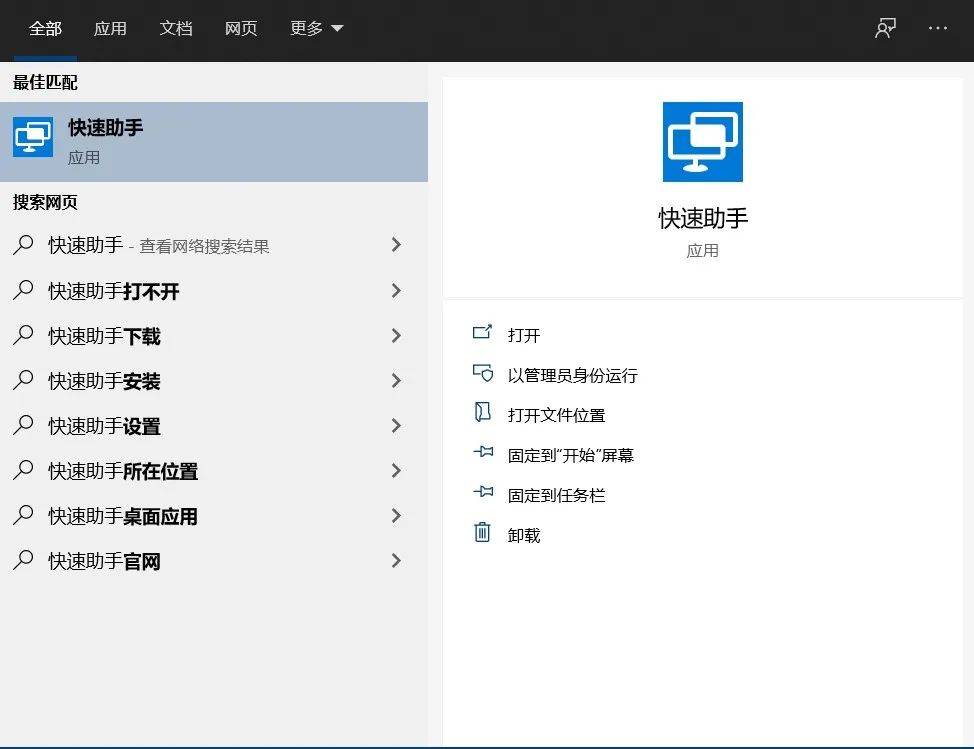974x749 pixels.
Task: Expand the 更多 dropdown menu
Action: pos(316,29)
